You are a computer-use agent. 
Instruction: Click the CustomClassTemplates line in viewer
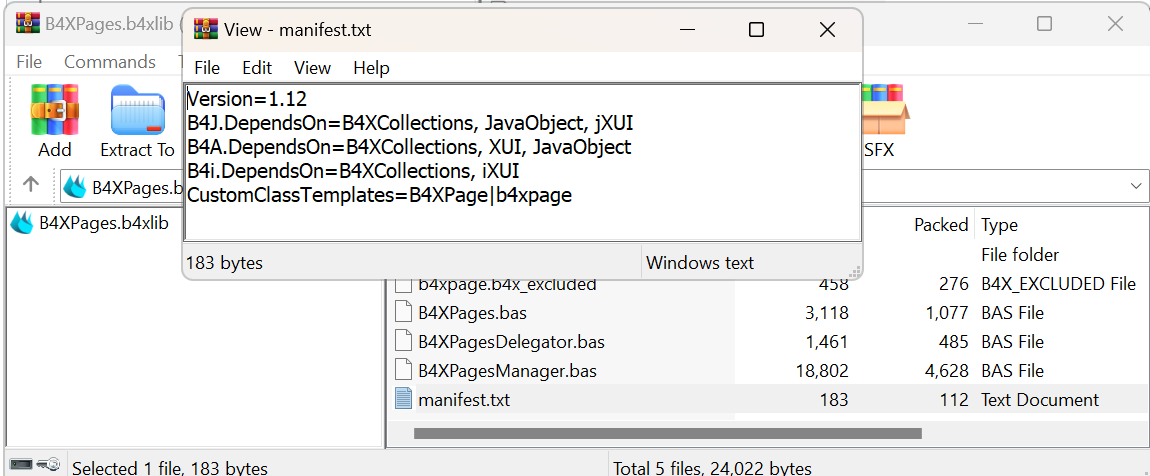(379, 195)
